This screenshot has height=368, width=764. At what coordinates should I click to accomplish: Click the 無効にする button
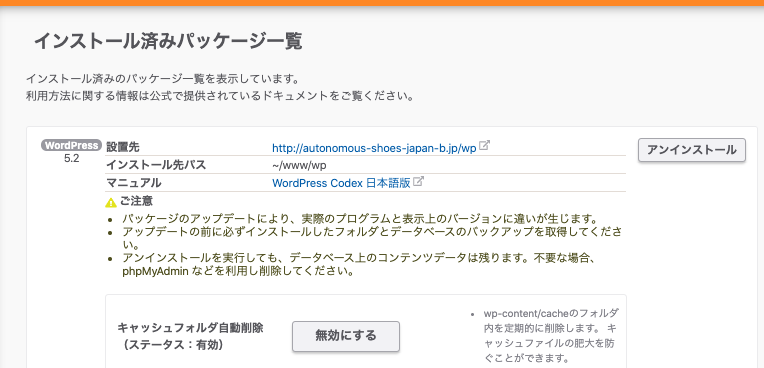[x=346, y=336]
